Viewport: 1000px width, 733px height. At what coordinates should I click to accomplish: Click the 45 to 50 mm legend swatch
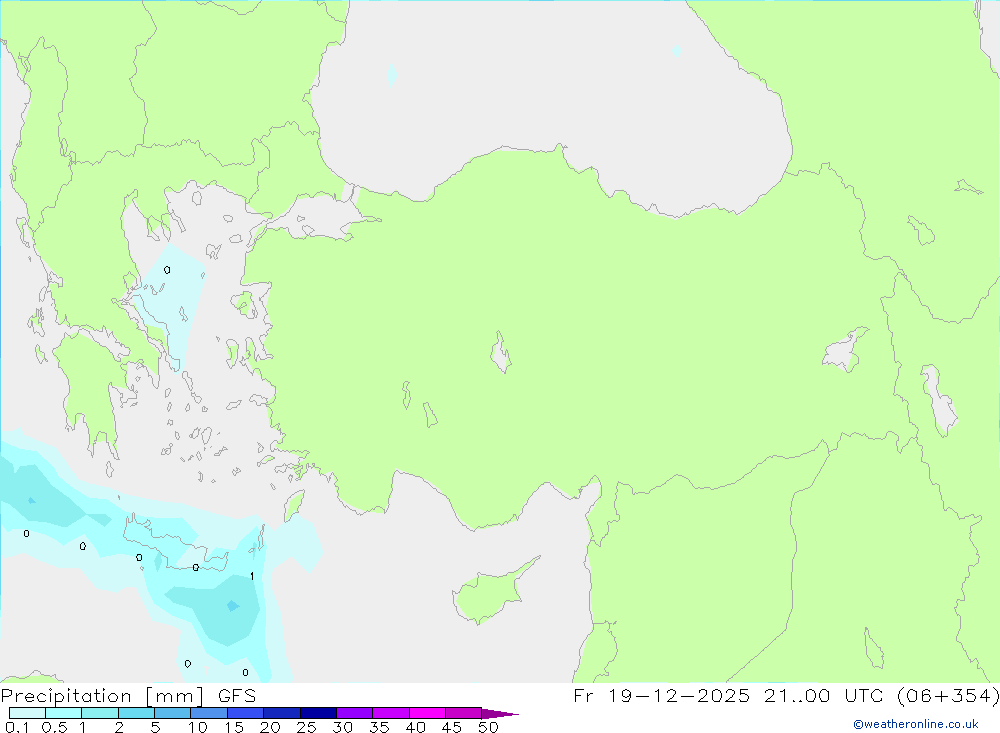click(x=464, y=713)
